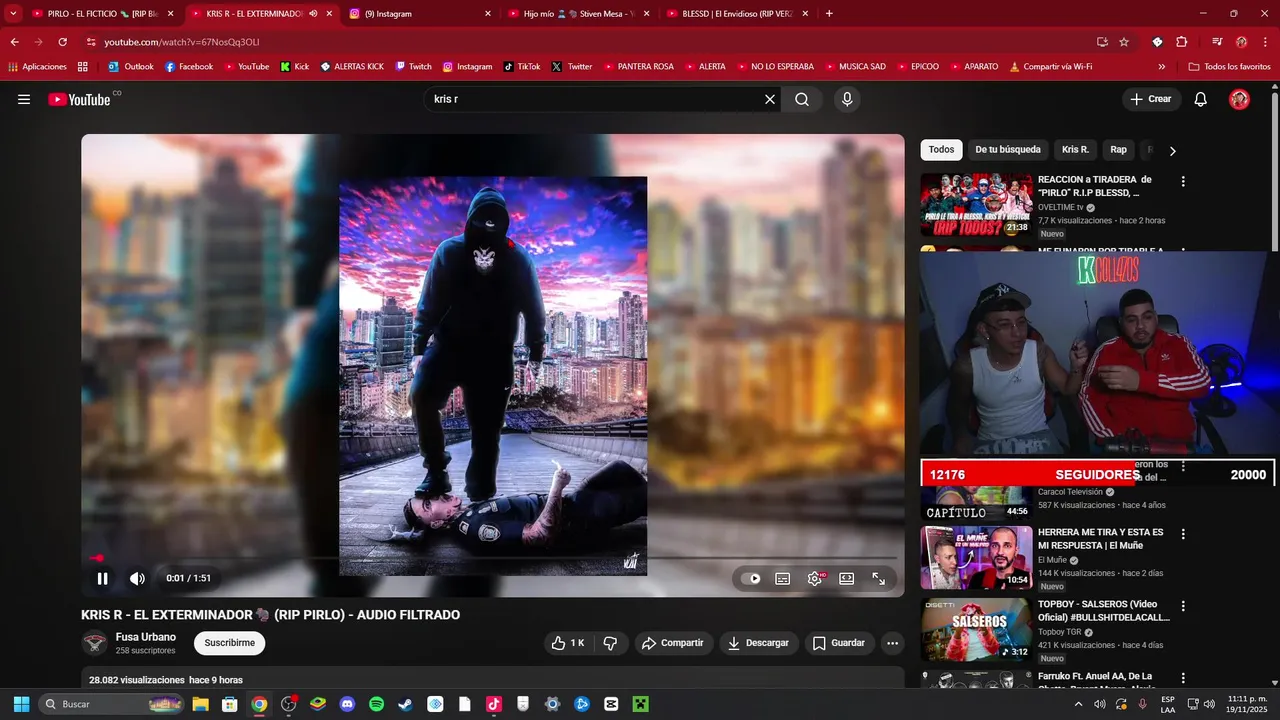The width and height of the screenshot is (1280, 720).
Task: Open the YouTube account avatar menu
Action: [x=1239, y=99]
